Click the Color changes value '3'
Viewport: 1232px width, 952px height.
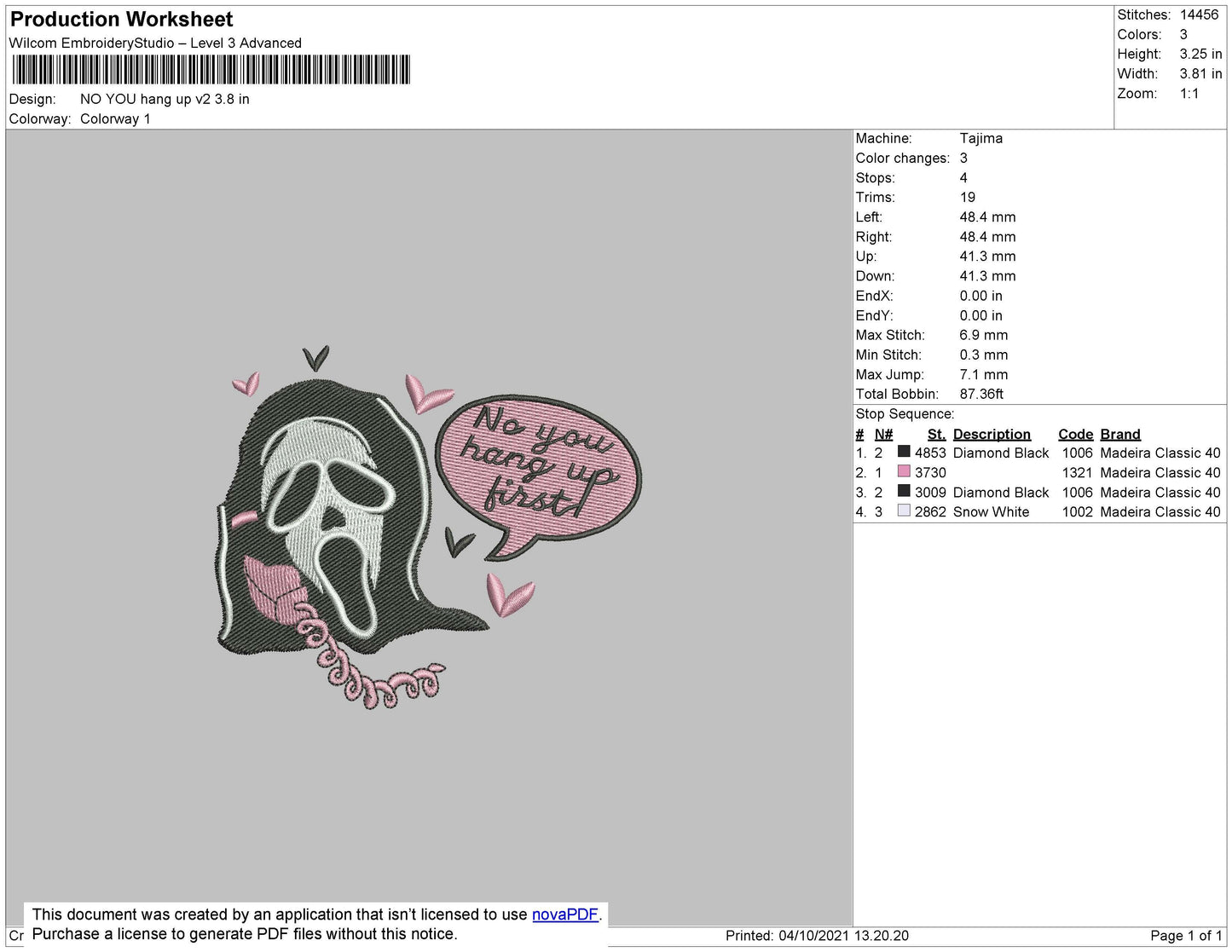coord(963,159)
